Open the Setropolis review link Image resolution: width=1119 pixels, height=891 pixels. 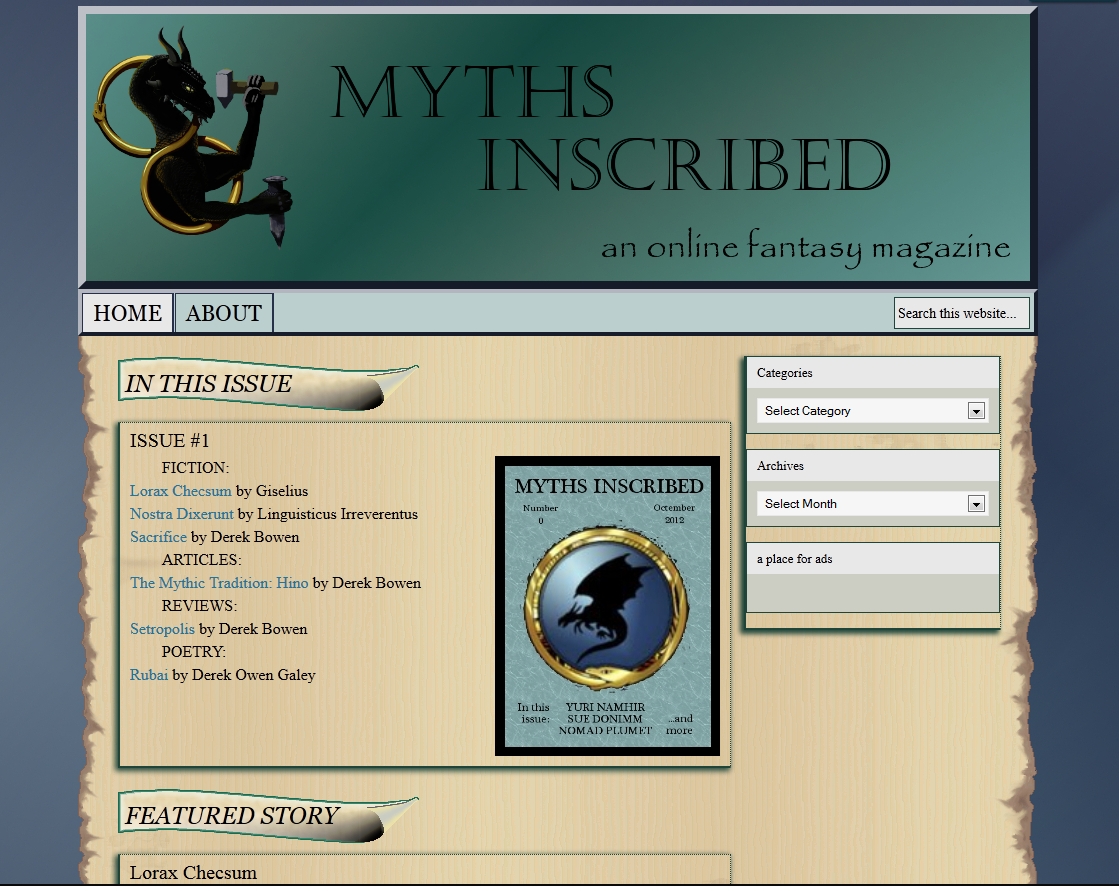[x=162, y=629]
